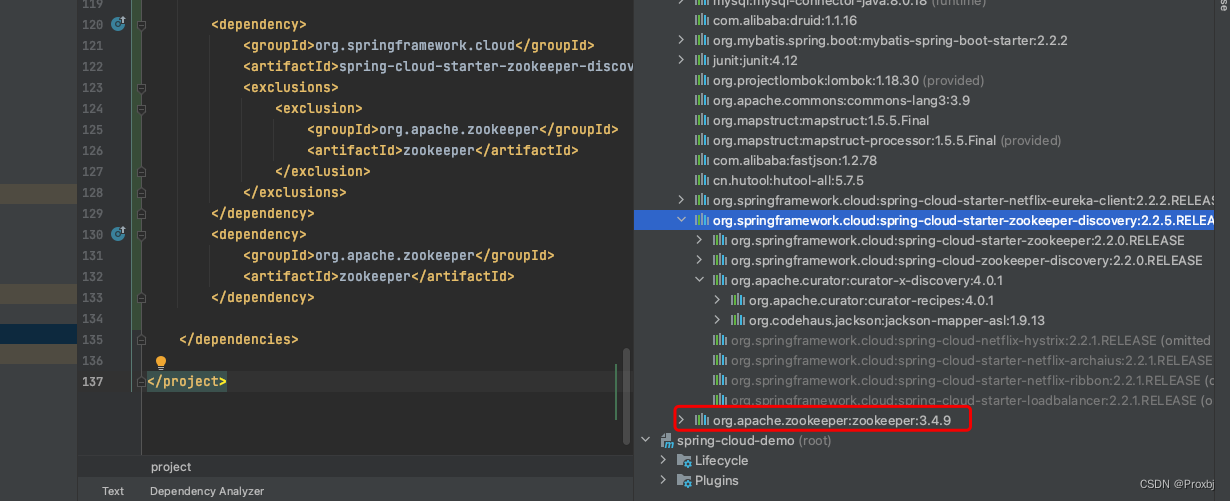The height and width of the screenshot is (501, 1230).
Task: Click the library icon beside mapstruct-processor:1.5.5.Final
Action: [x=703, y=140]
